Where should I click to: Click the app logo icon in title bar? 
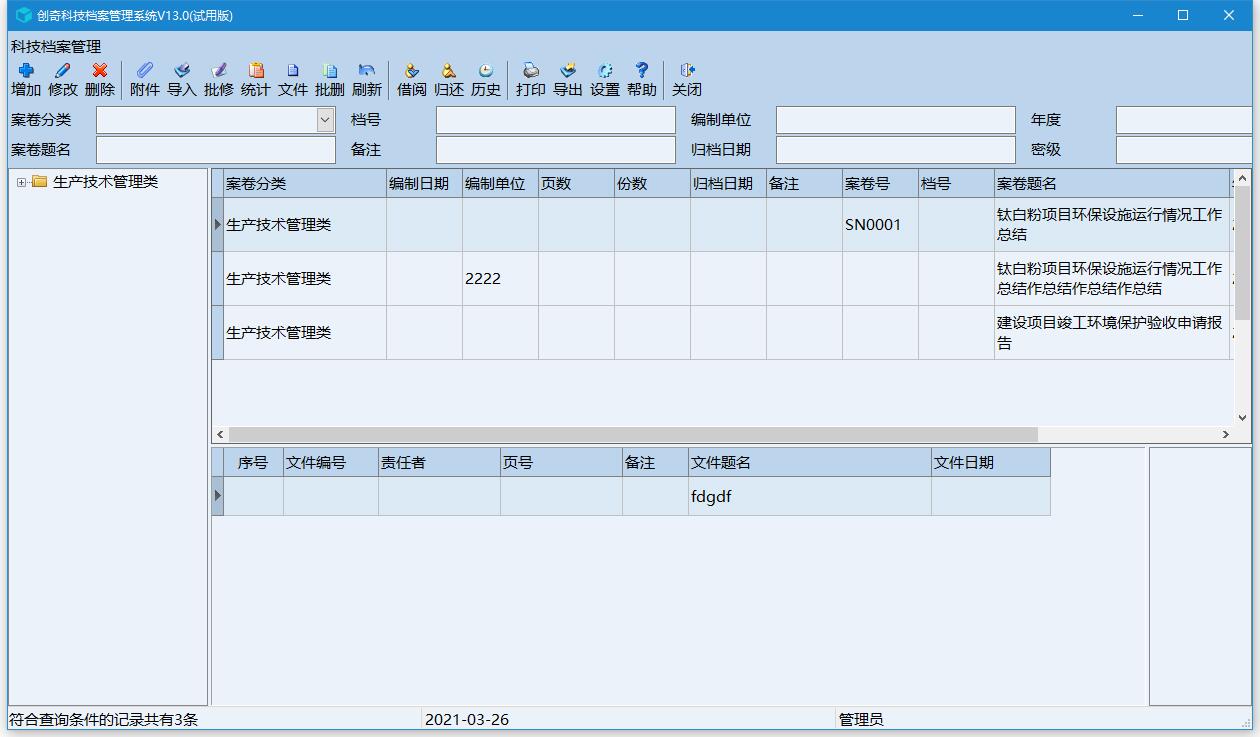point(23,15)
